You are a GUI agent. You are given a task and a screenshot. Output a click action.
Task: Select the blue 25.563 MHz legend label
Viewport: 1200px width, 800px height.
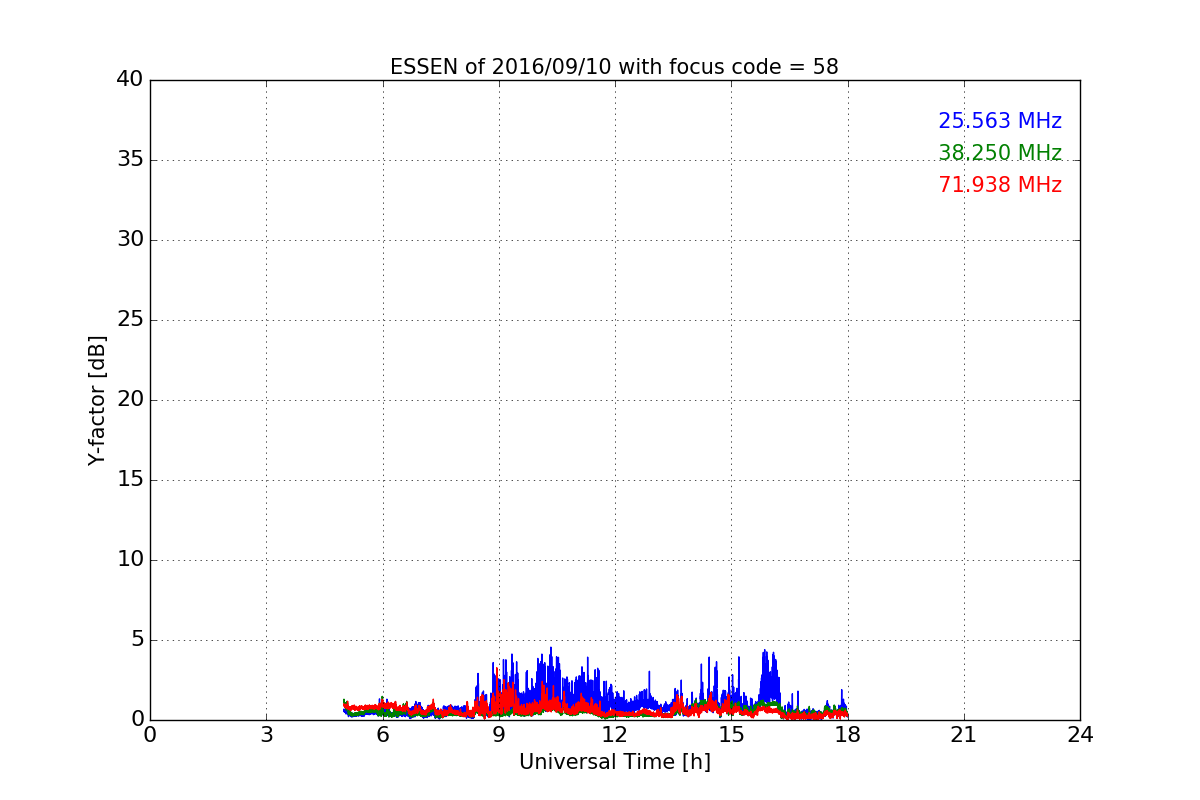(x=1000, y=121)
